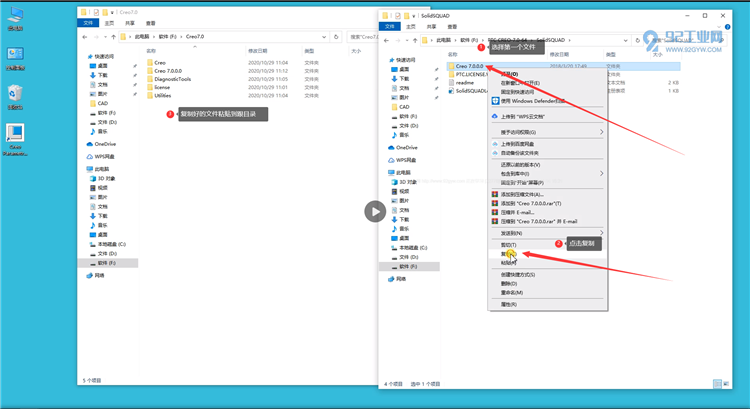The width and height of the screenshot is (750, 409).
Task: Refresh the SolidSQUAD window folder view
Action: (638, 40)
